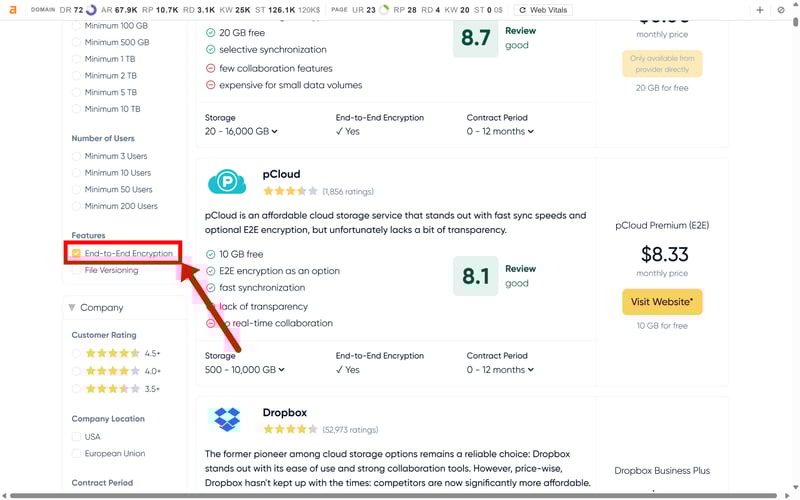Click the Ahrefs logo icon in toolbar
800x500 pixels.
[13, 10]
